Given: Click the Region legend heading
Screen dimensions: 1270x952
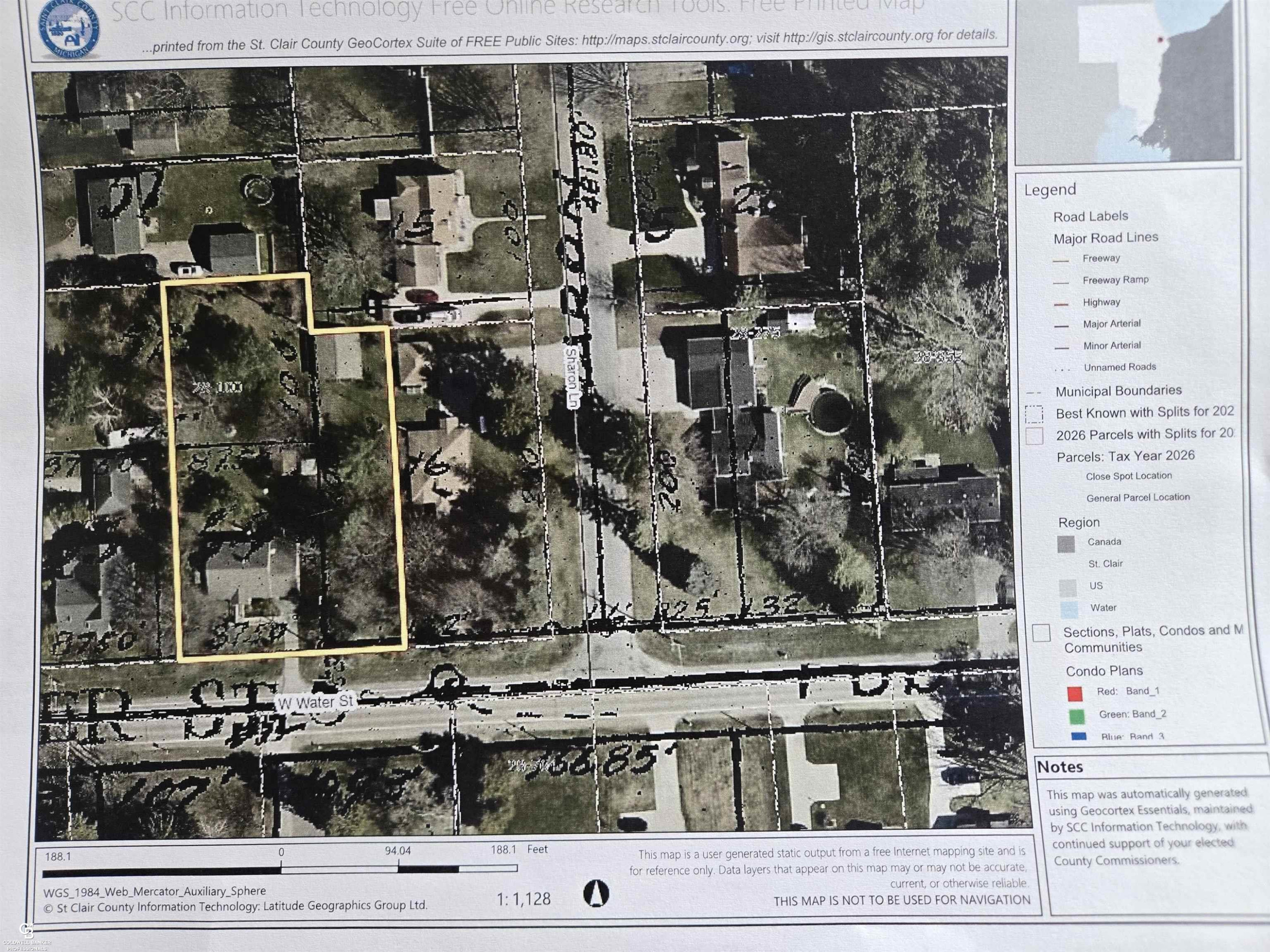Looking at the screenshot, I should tap(1079, 523).
